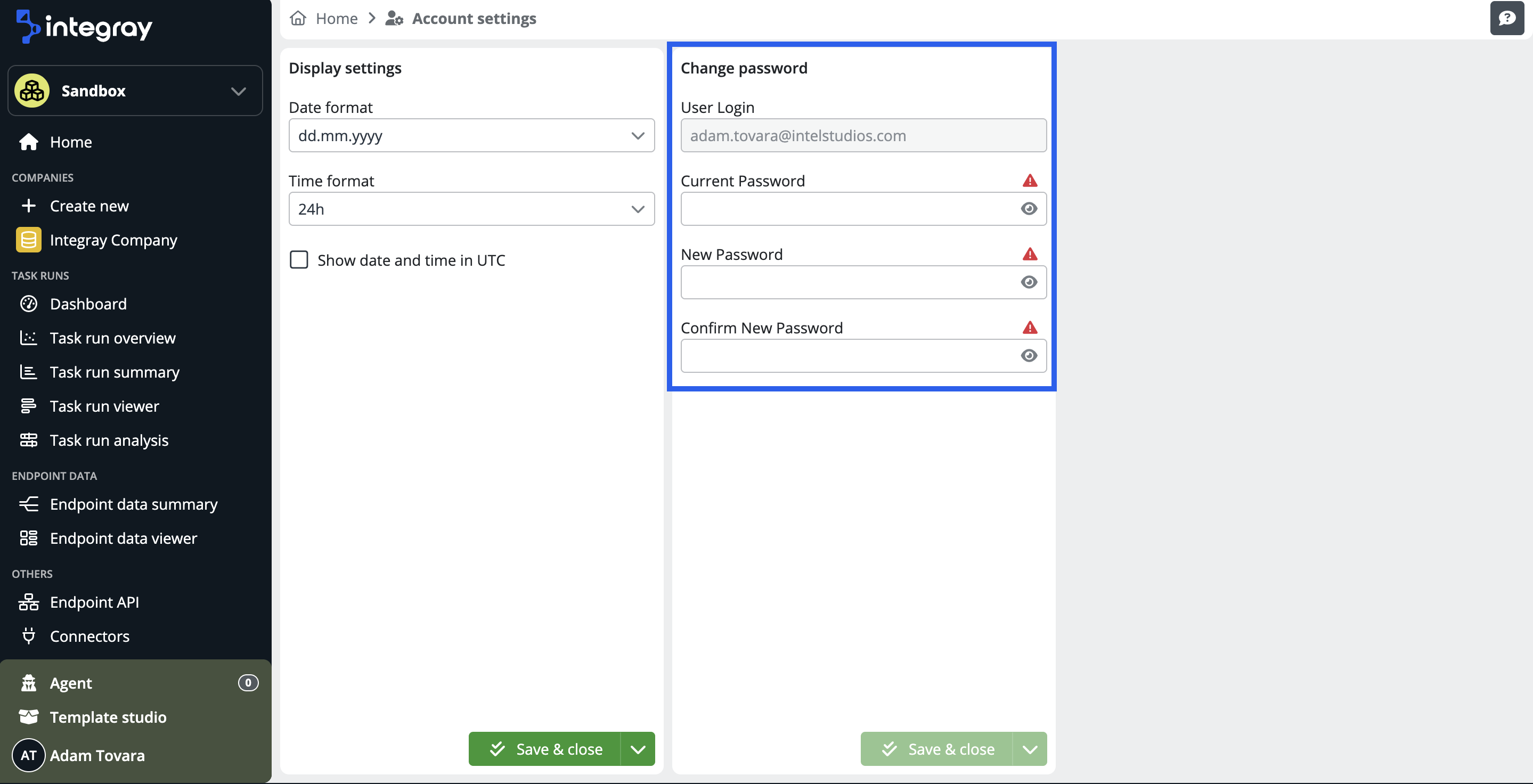This screenshot has width=1533, height=784.
Task: Toggle Confirm New Password visibility
Action: [x=1029, y=356]
